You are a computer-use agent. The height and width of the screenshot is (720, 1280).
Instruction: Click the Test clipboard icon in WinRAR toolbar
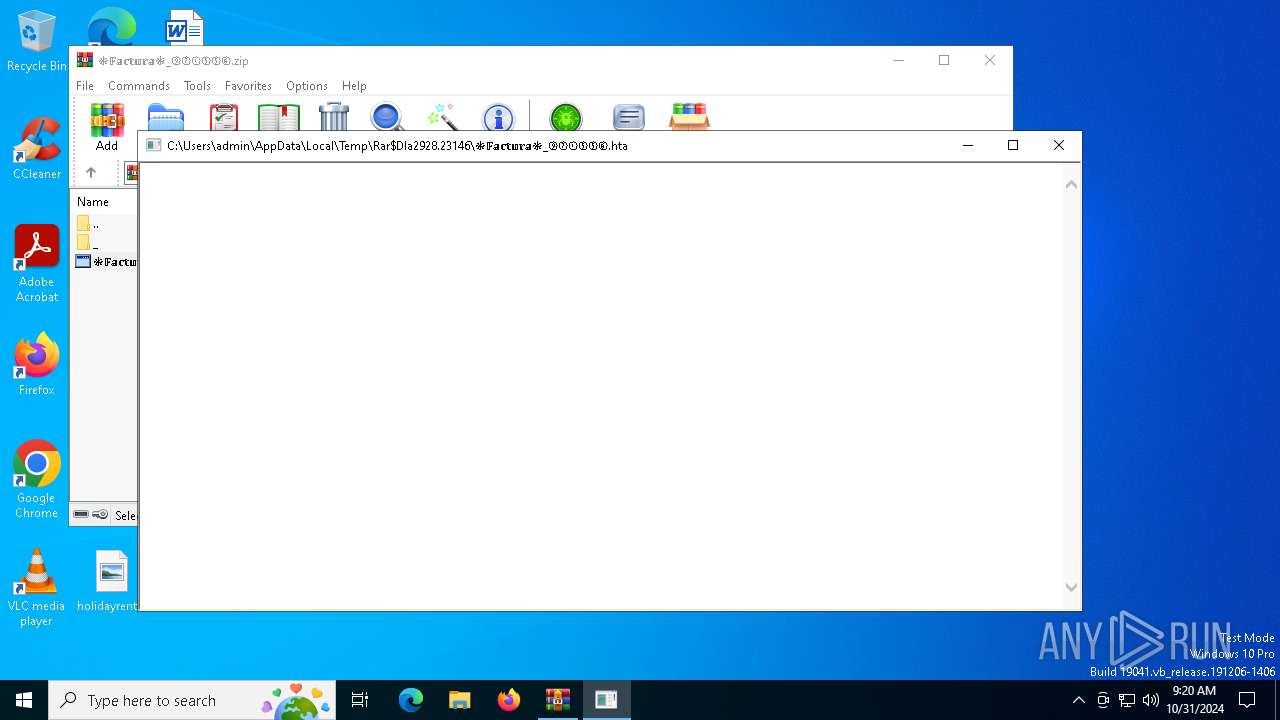pos(224,117)
